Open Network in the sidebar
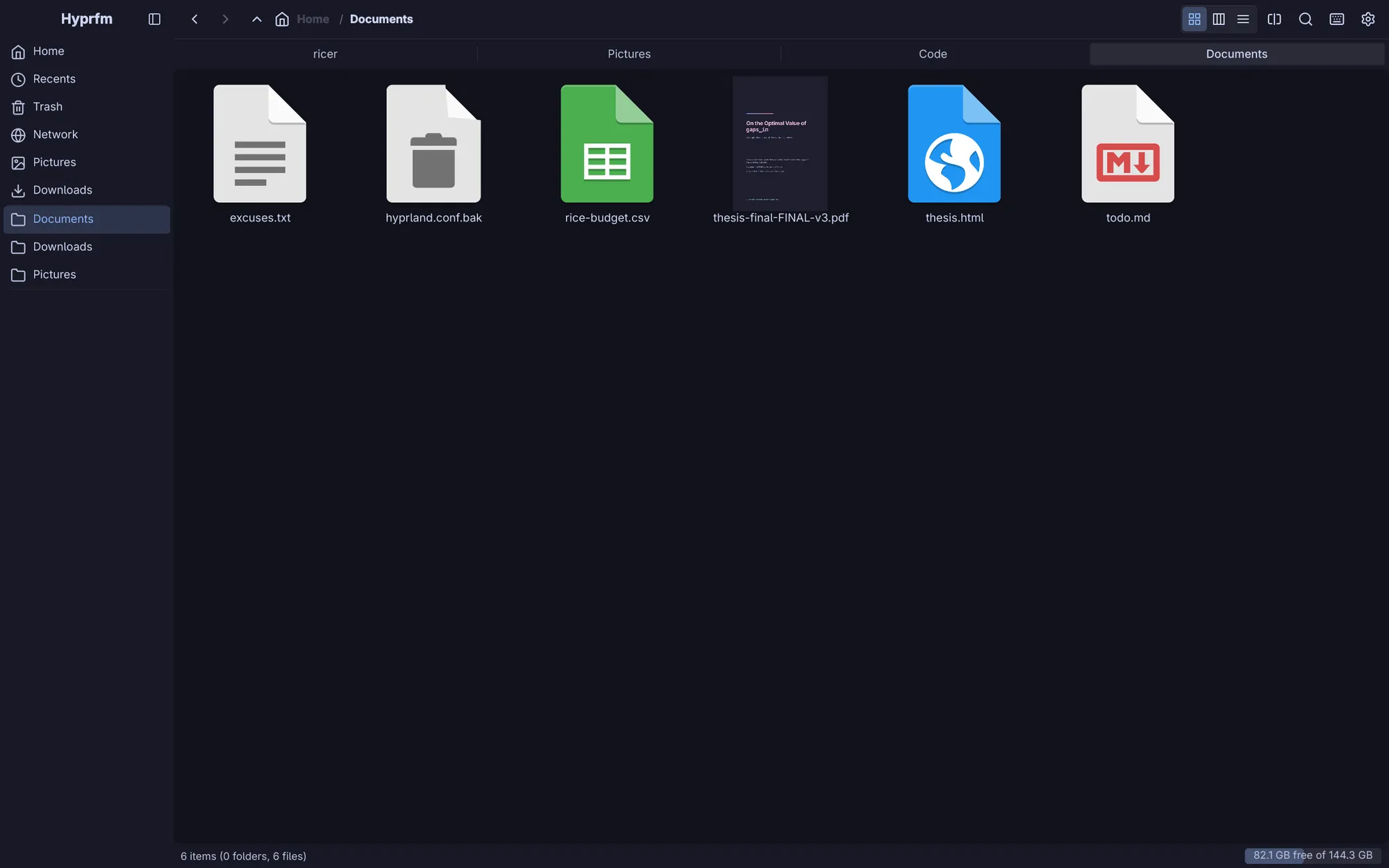The width and height of the screenshot is (1389, 868). (x=87, y=135)
